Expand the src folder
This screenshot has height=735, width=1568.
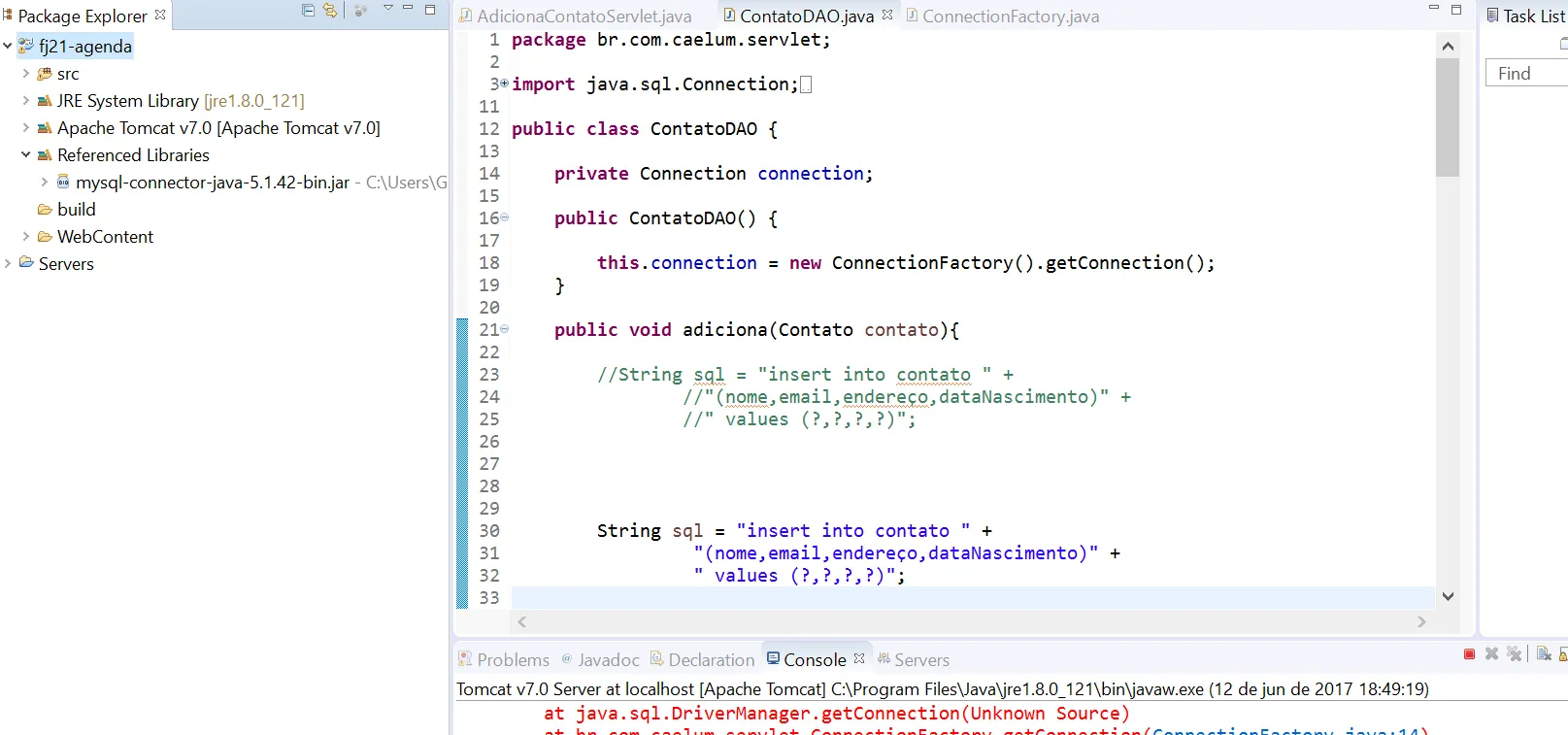point(26,73)
